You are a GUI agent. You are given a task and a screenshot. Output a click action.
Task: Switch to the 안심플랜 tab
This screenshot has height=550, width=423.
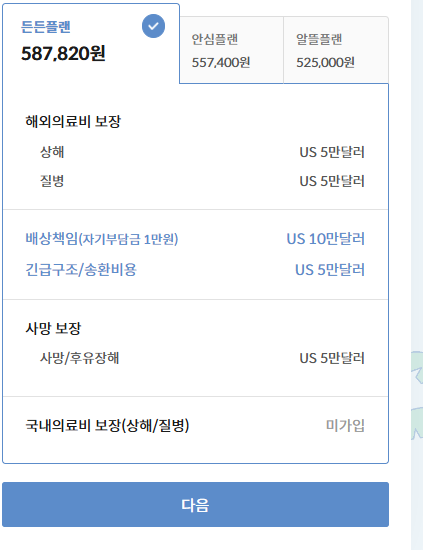(231, 50)
